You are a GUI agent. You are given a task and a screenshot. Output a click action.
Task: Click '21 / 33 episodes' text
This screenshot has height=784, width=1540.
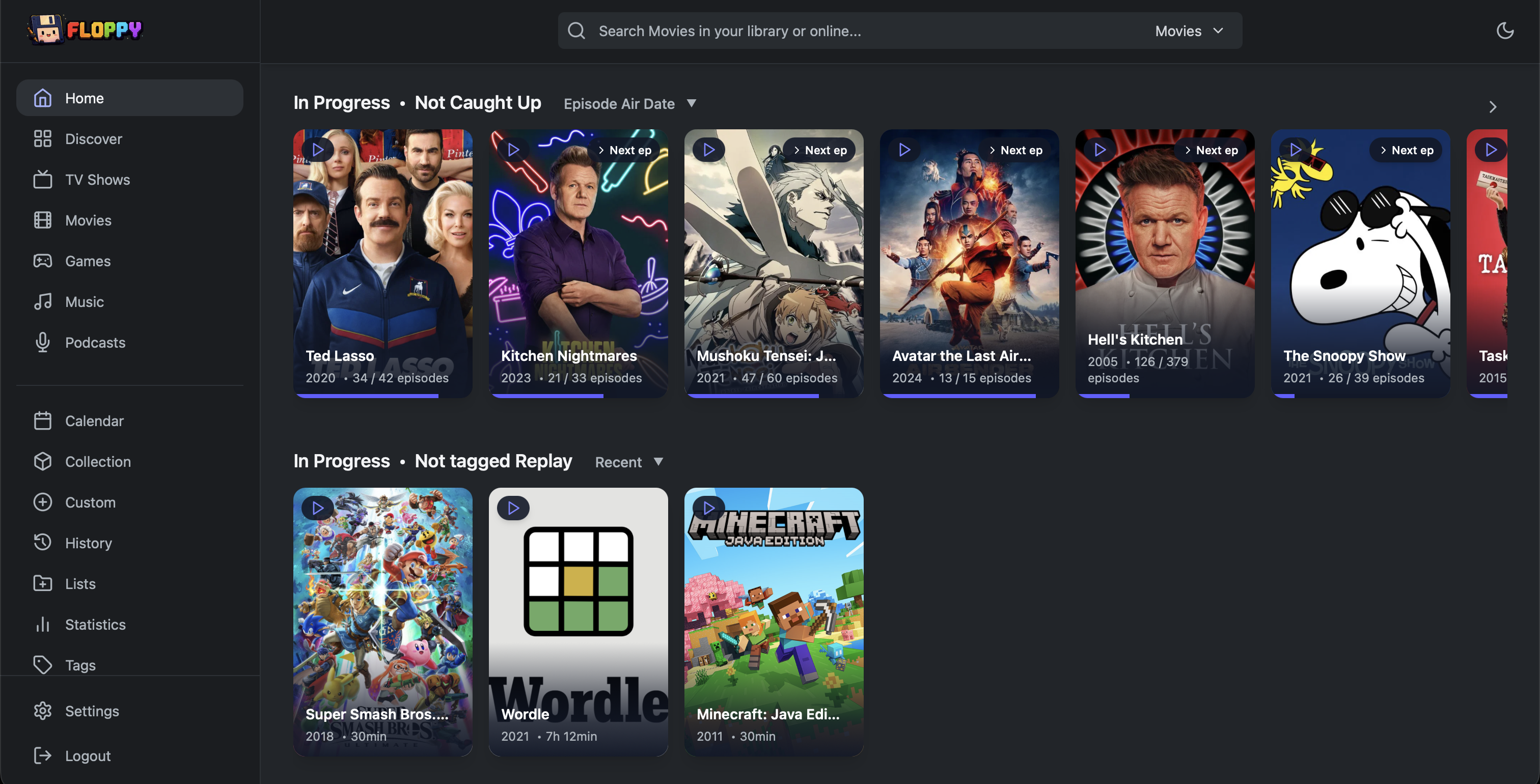tap(595, 378)
